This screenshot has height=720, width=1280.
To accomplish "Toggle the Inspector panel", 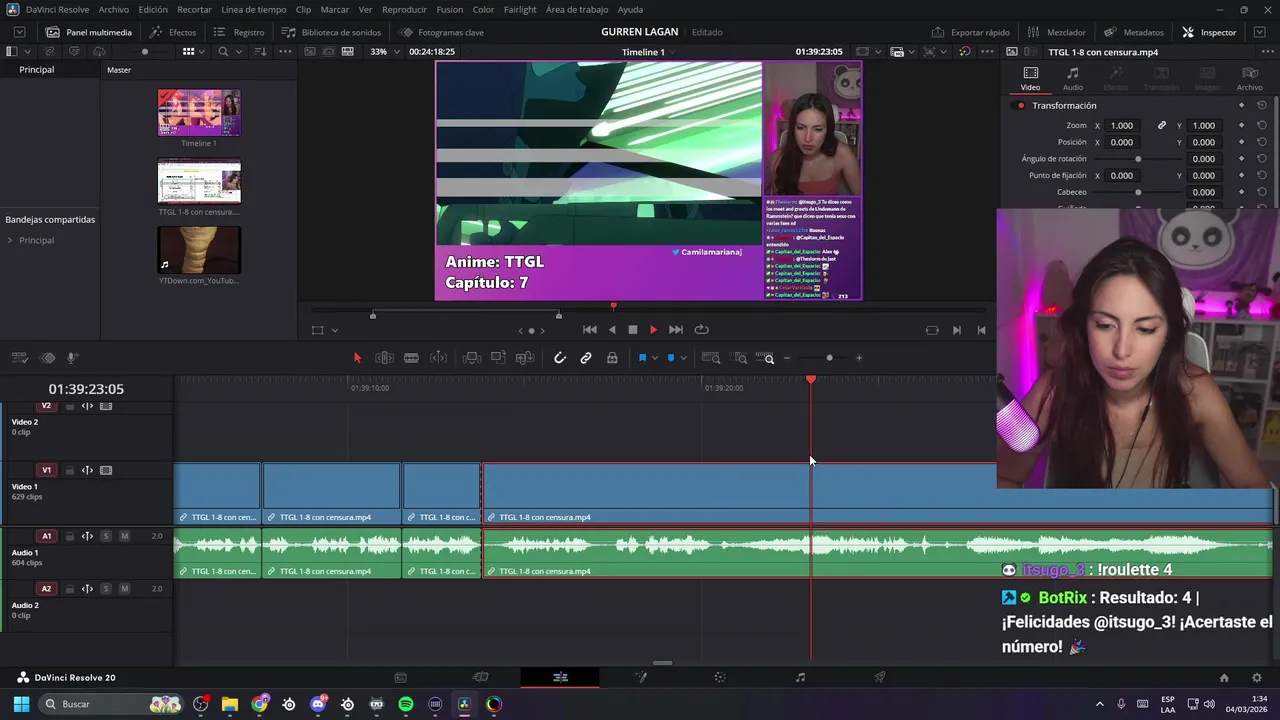I will (x=1209, y=32).
